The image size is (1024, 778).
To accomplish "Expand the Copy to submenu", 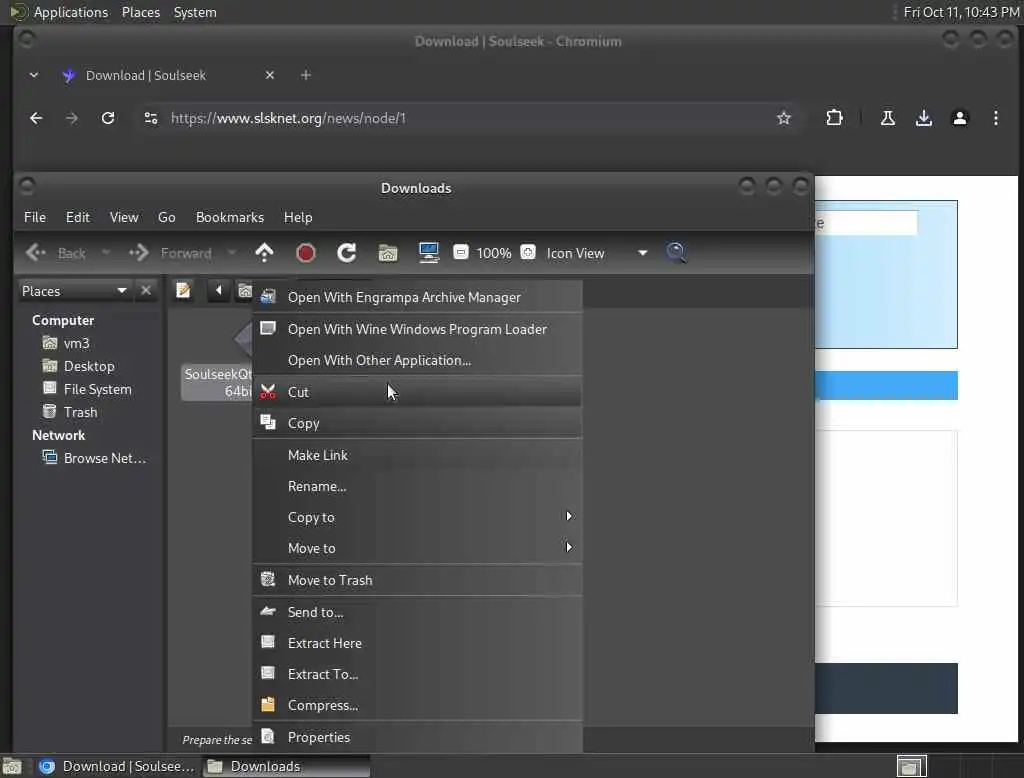I will click(417, 517).
